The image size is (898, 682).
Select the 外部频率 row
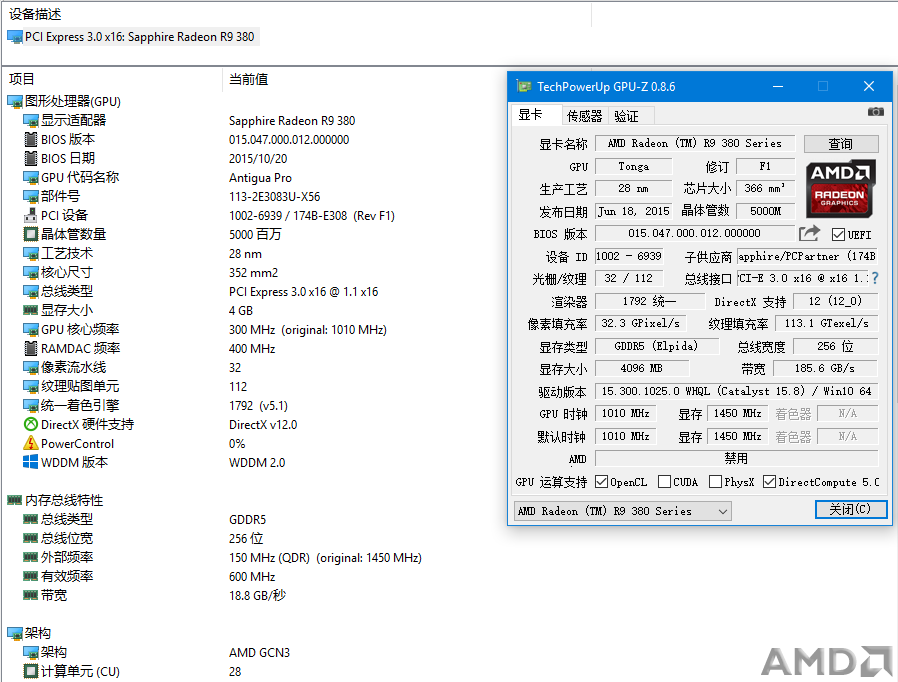click(222, 557)
